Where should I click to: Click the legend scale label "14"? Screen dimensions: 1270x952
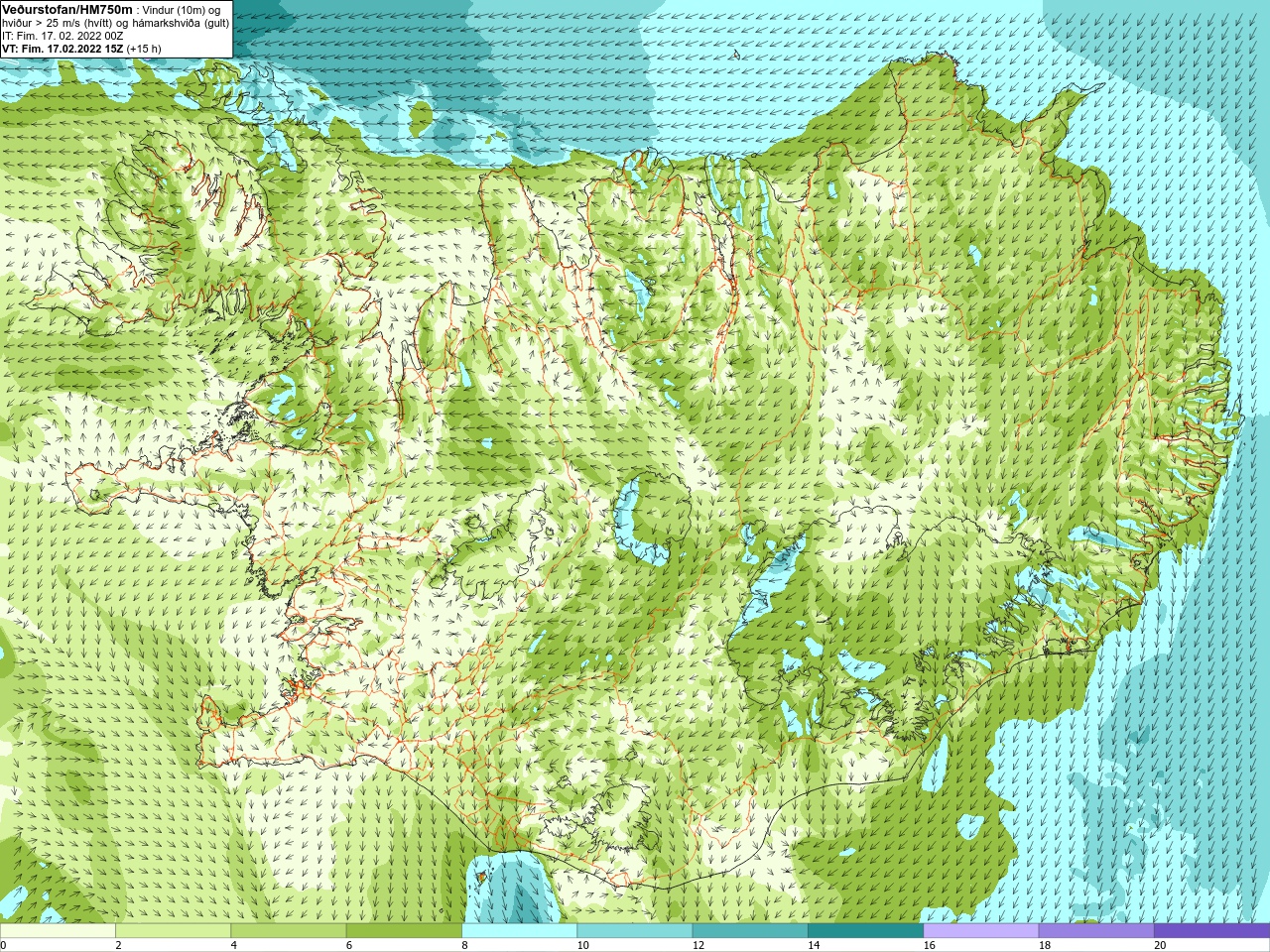pyautogui.click(x=814, y=945)
